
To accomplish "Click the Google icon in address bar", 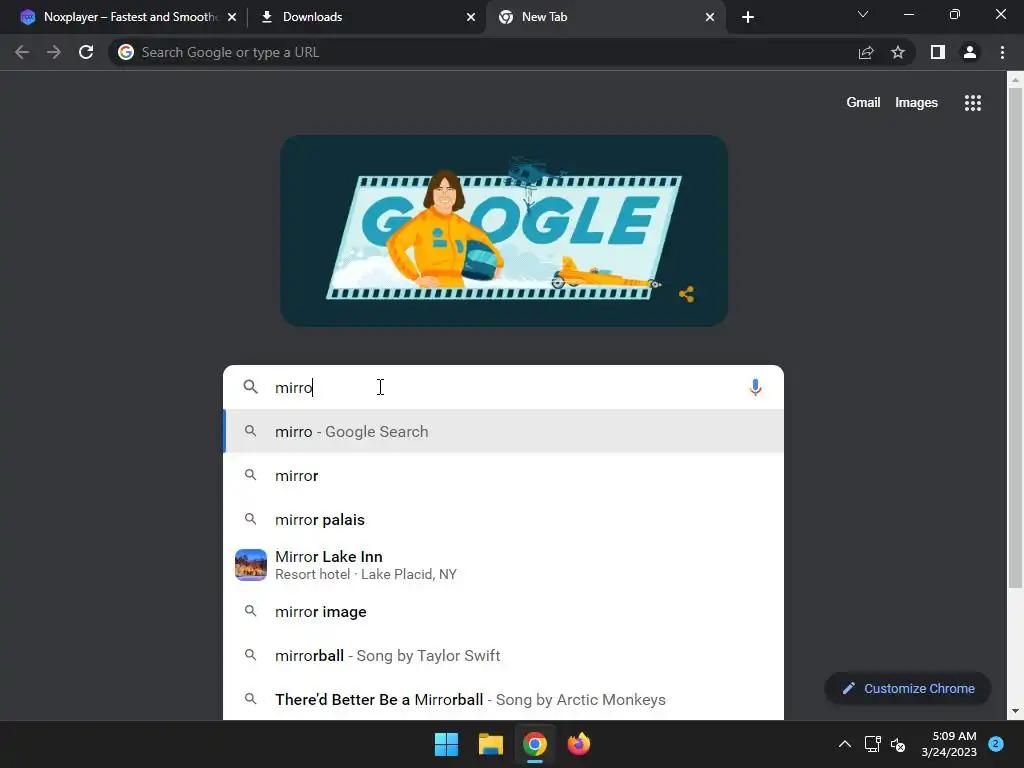I will tap(126, 52).
